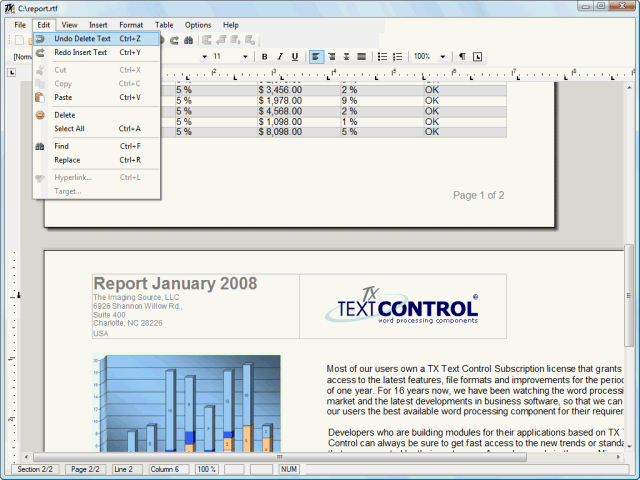The height and width of the screenshot is (480, 640).
Task: Click the Delete icon in Edit menu
Action: (41, 115)
